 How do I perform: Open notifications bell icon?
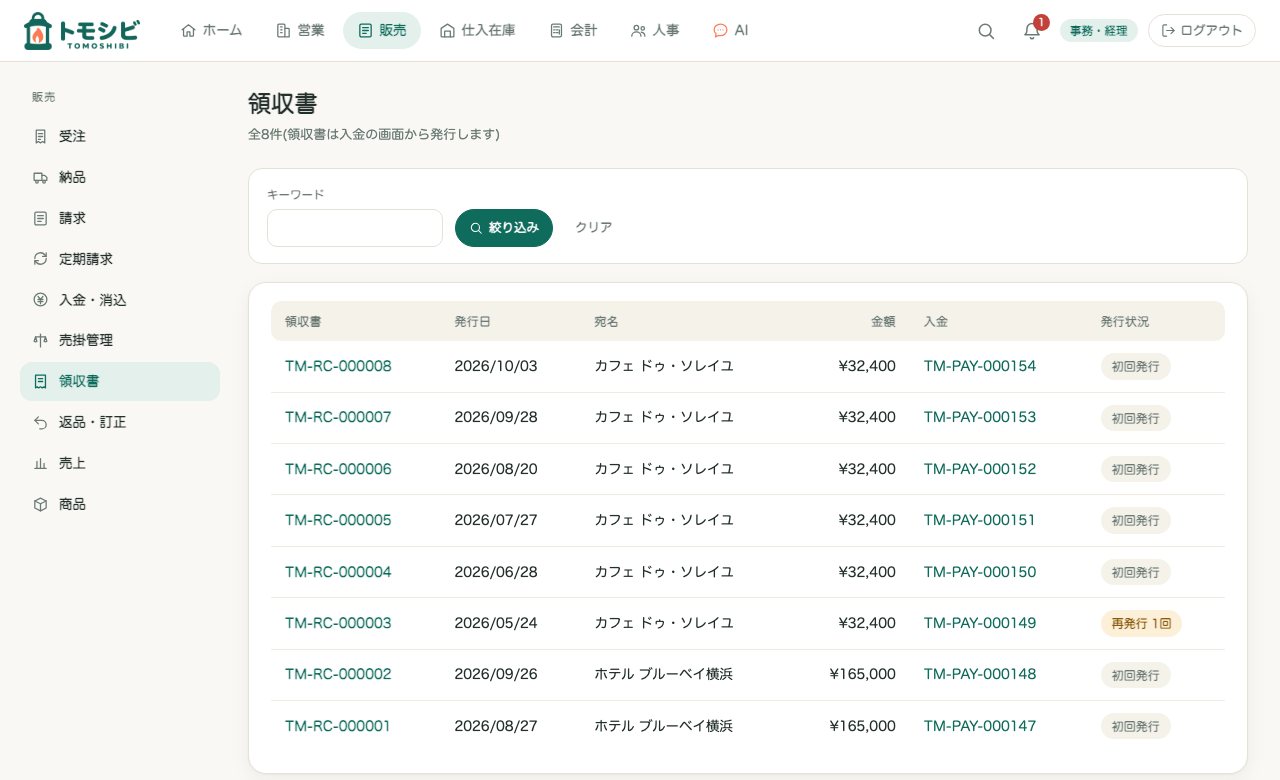(1032, 31)
